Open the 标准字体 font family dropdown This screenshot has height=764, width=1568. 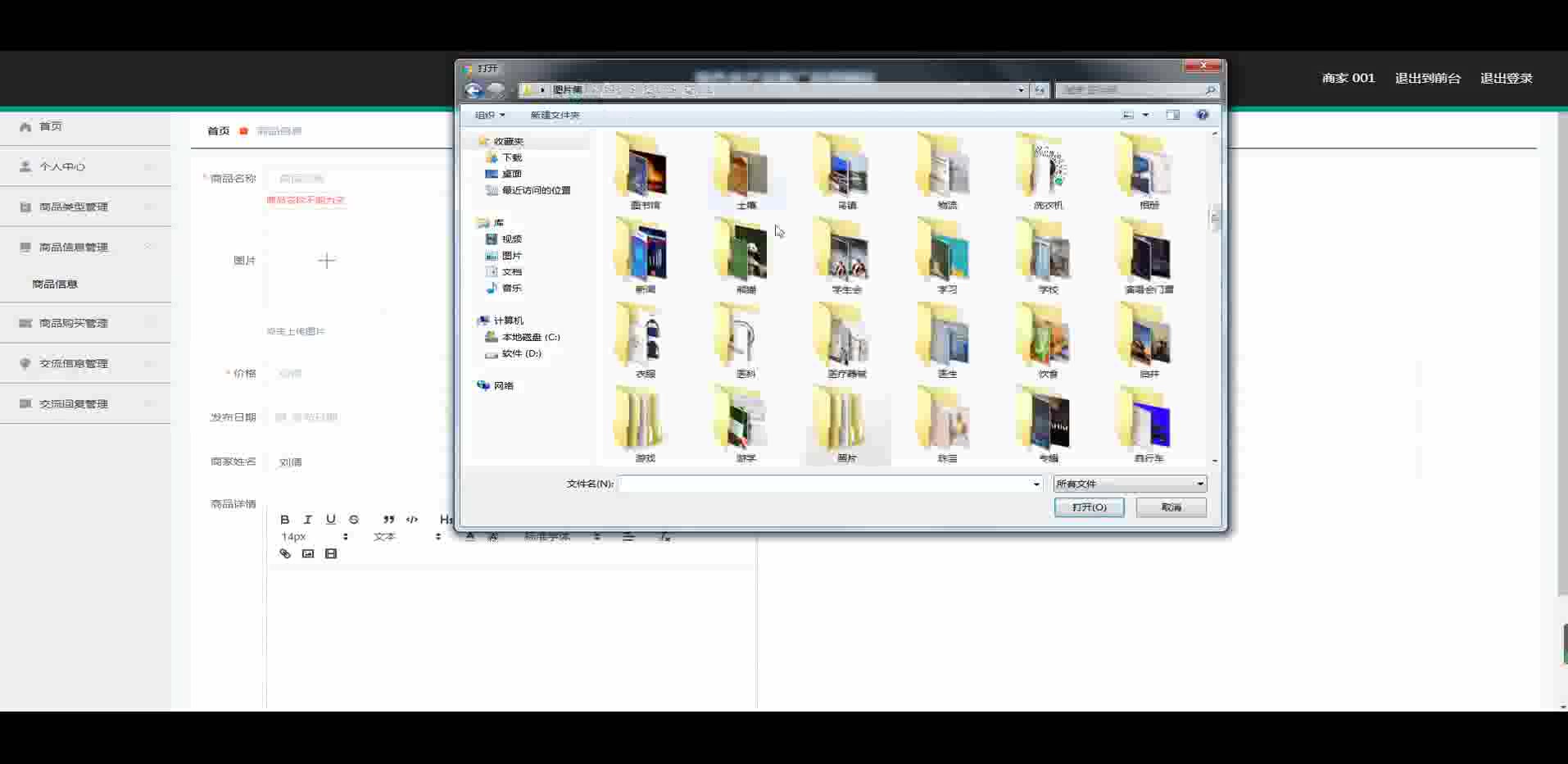563,536
